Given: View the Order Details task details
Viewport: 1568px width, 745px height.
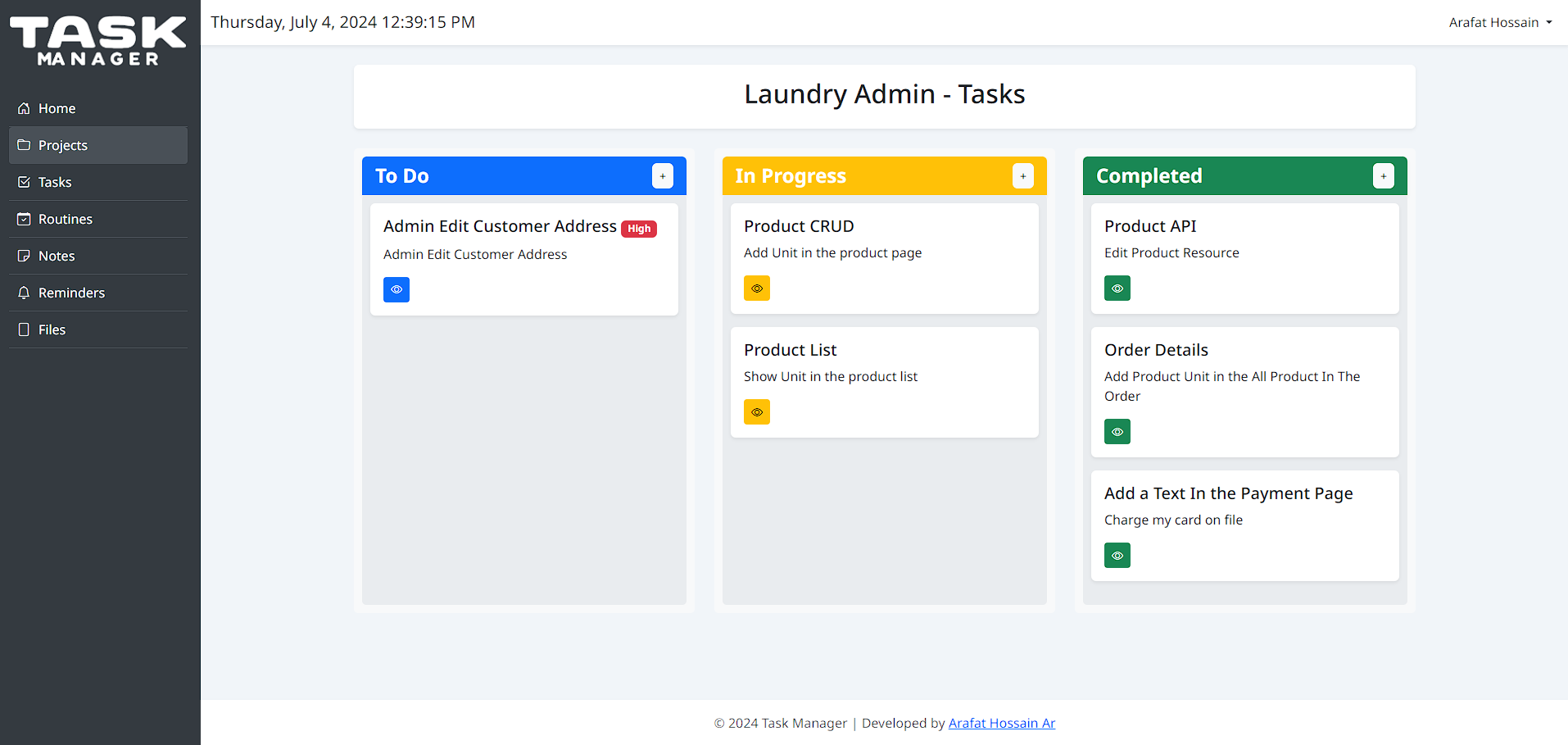Looking at the screenshot, I should coord(1117,431).
